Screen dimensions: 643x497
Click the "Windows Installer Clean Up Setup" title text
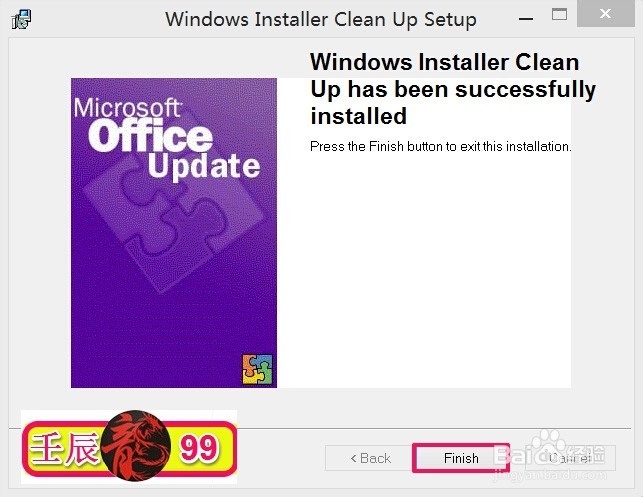(321, 20)
